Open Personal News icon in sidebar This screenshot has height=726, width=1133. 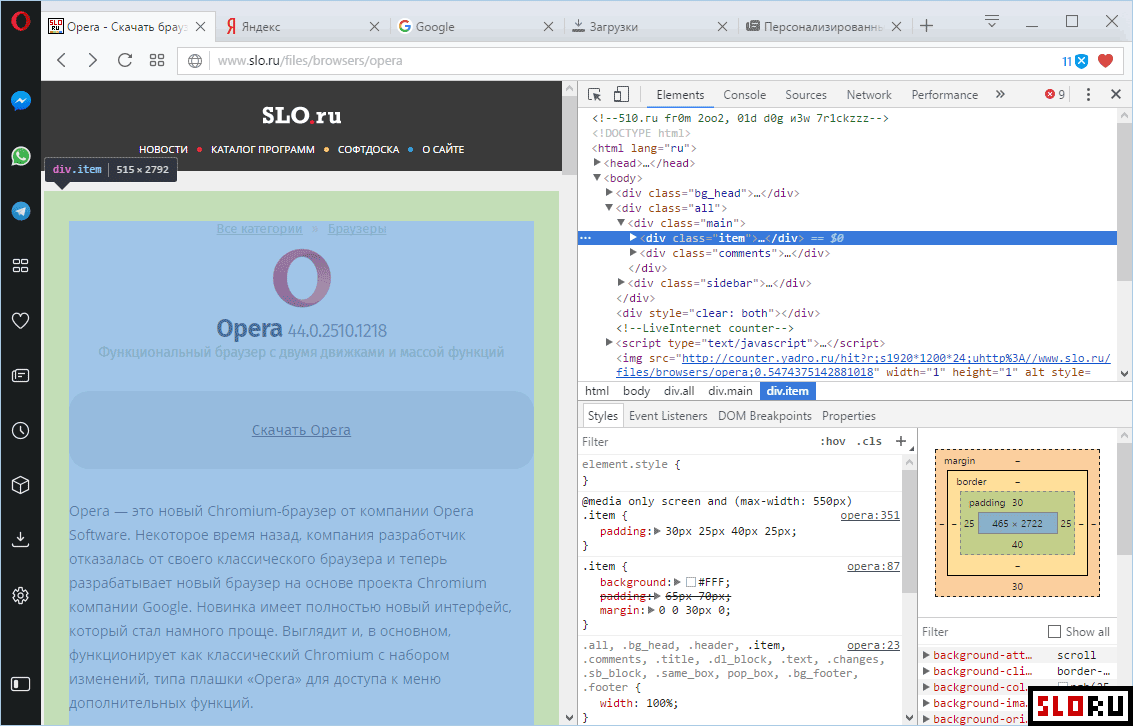click(x=20, y=376)
